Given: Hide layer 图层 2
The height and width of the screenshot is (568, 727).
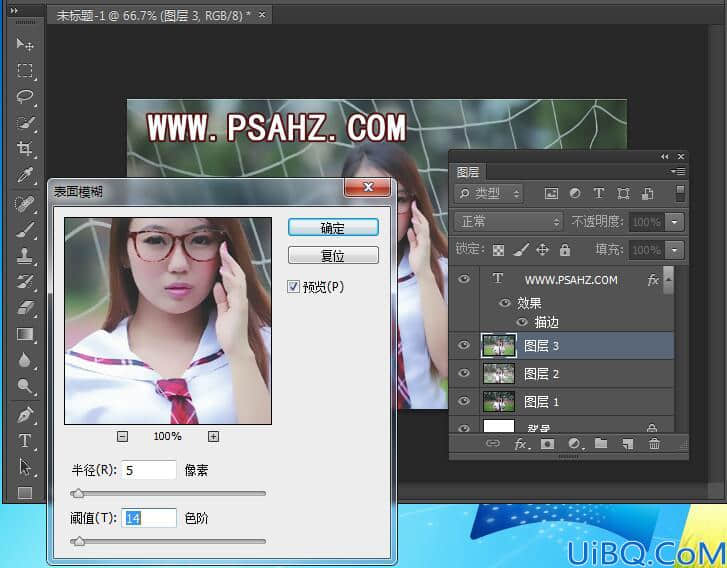Looking at the screenshot, I should [x=464, y=373].
